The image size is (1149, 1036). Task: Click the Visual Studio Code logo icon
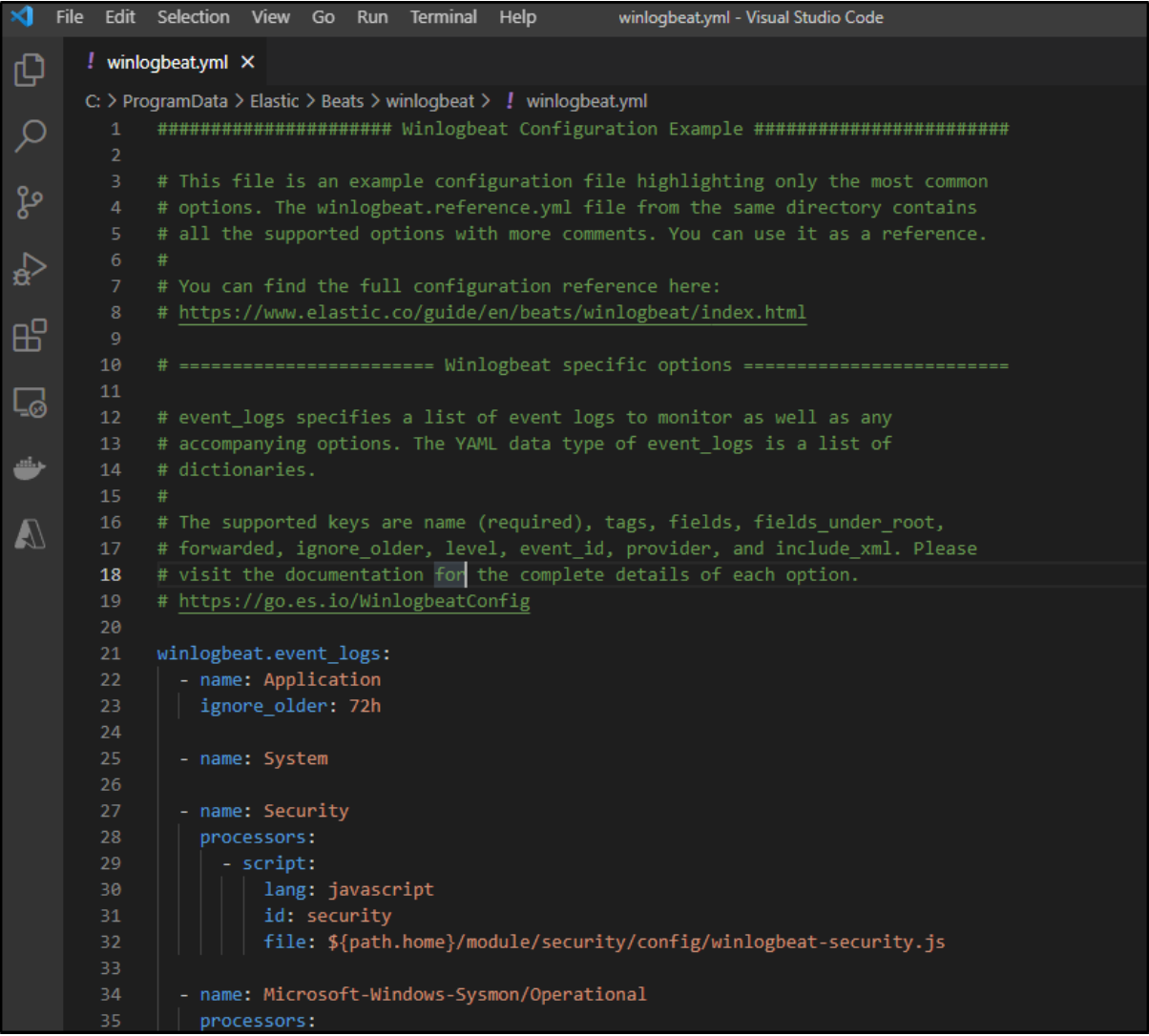point(23,17)
